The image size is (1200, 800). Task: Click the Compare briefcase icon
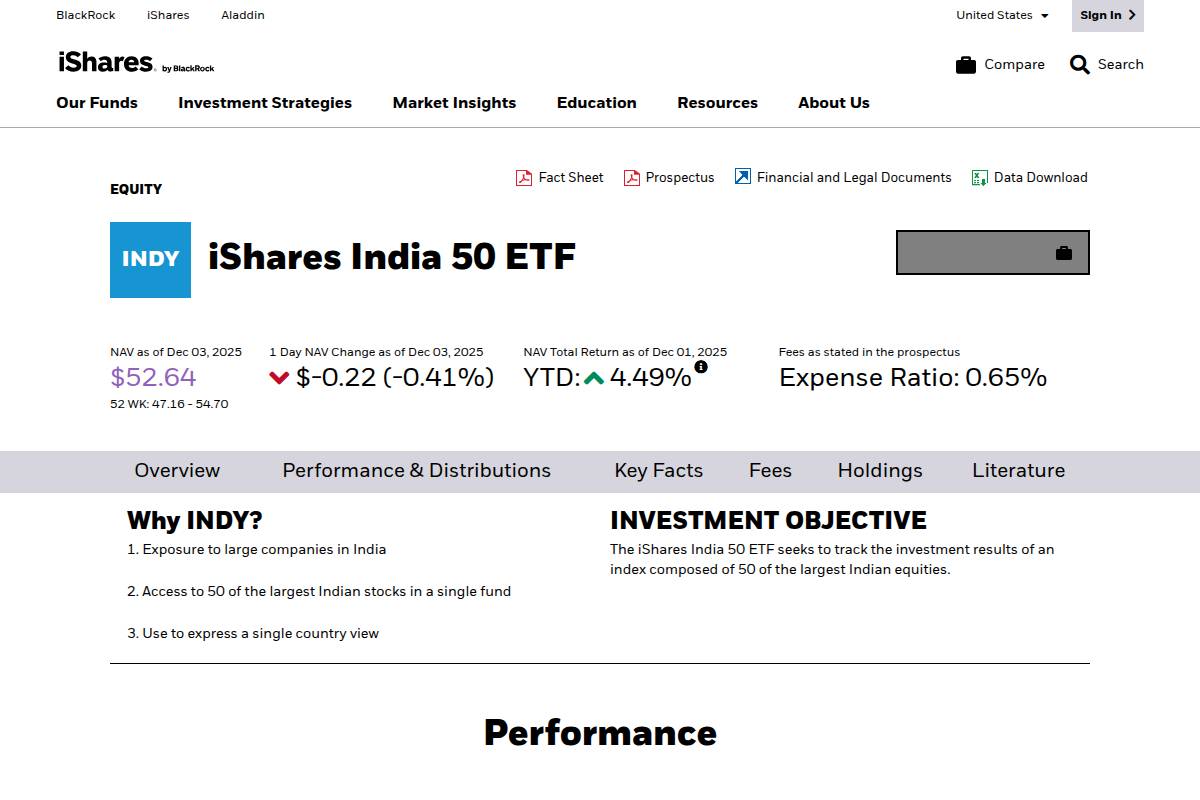pos(966,64)
